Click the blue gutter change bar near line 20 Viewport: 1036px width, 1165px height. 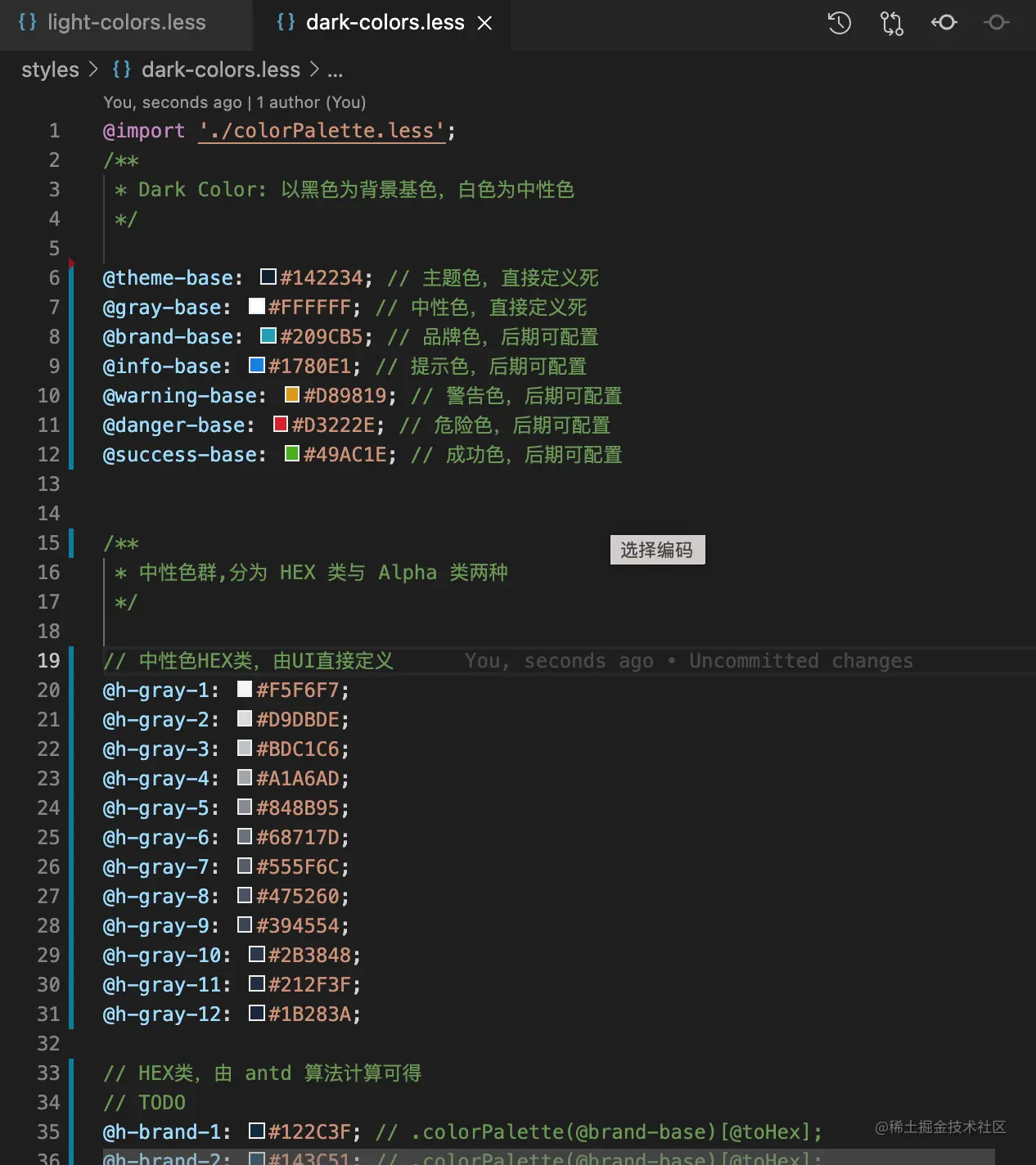coord(72,690)
